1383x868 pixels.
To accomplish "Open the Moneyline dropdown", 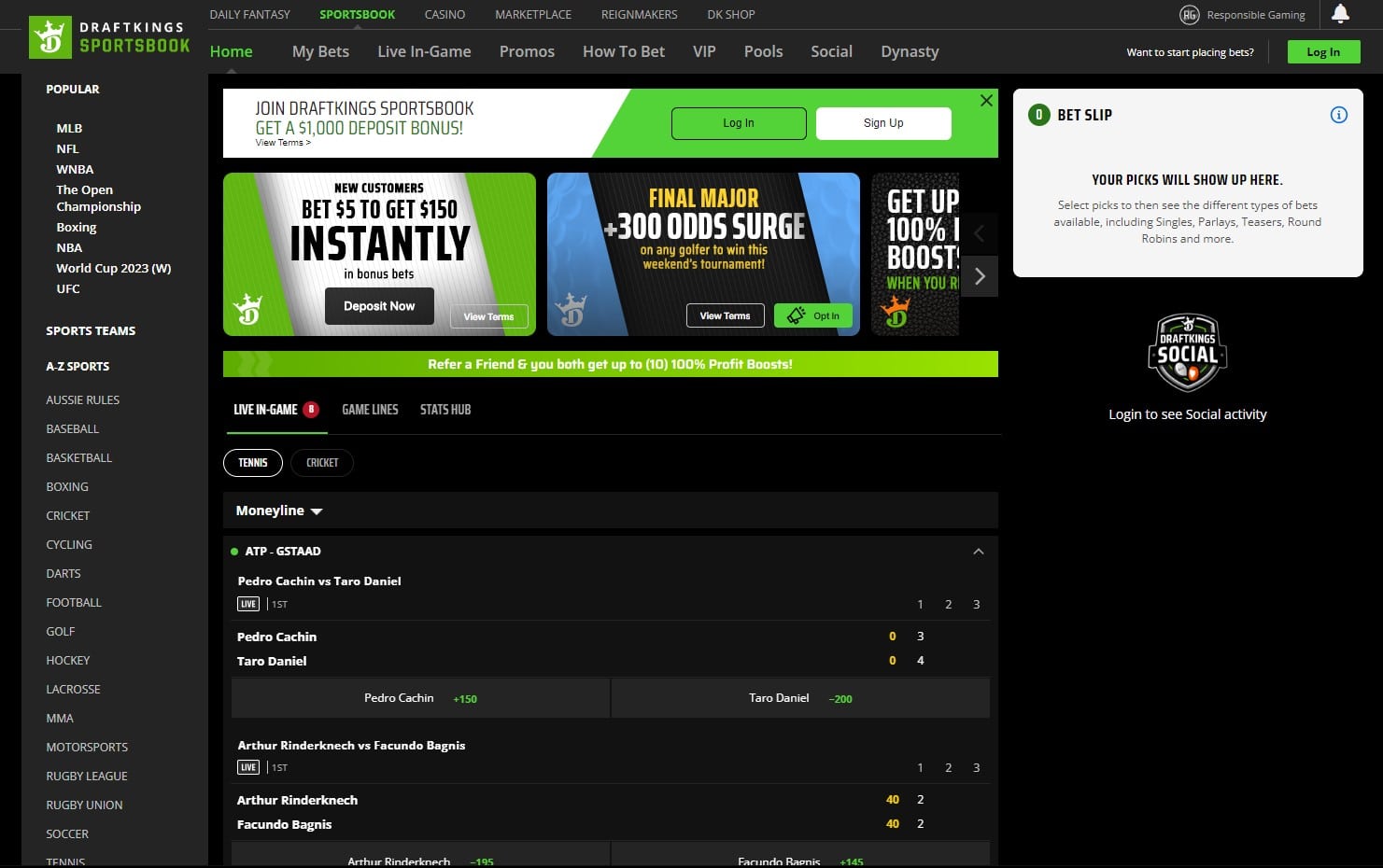I will (279, 511).
